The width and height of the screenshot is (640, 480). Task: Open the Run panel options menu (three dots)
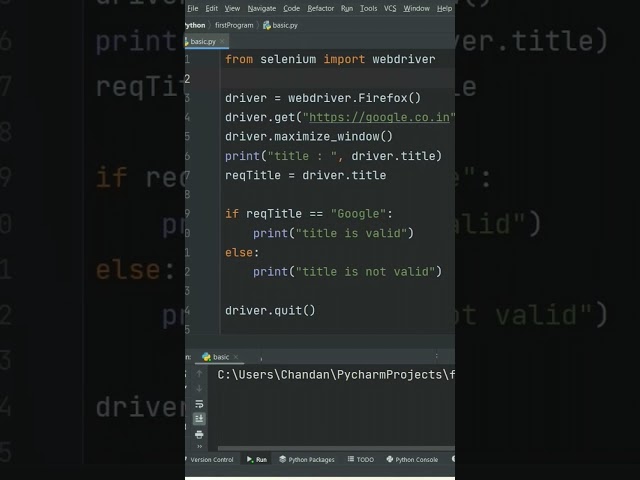tap(436, 356)
